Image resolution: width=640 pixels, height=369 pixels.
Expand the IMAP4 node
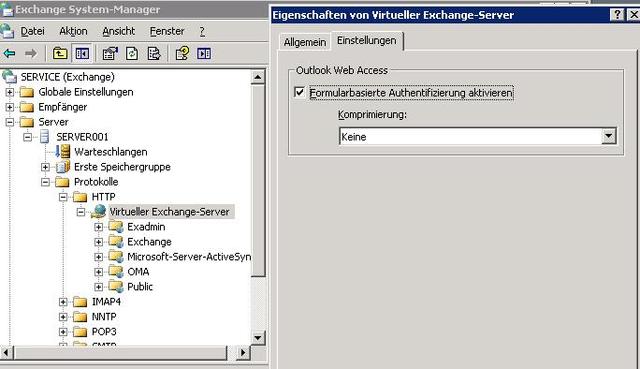point(63,302)
